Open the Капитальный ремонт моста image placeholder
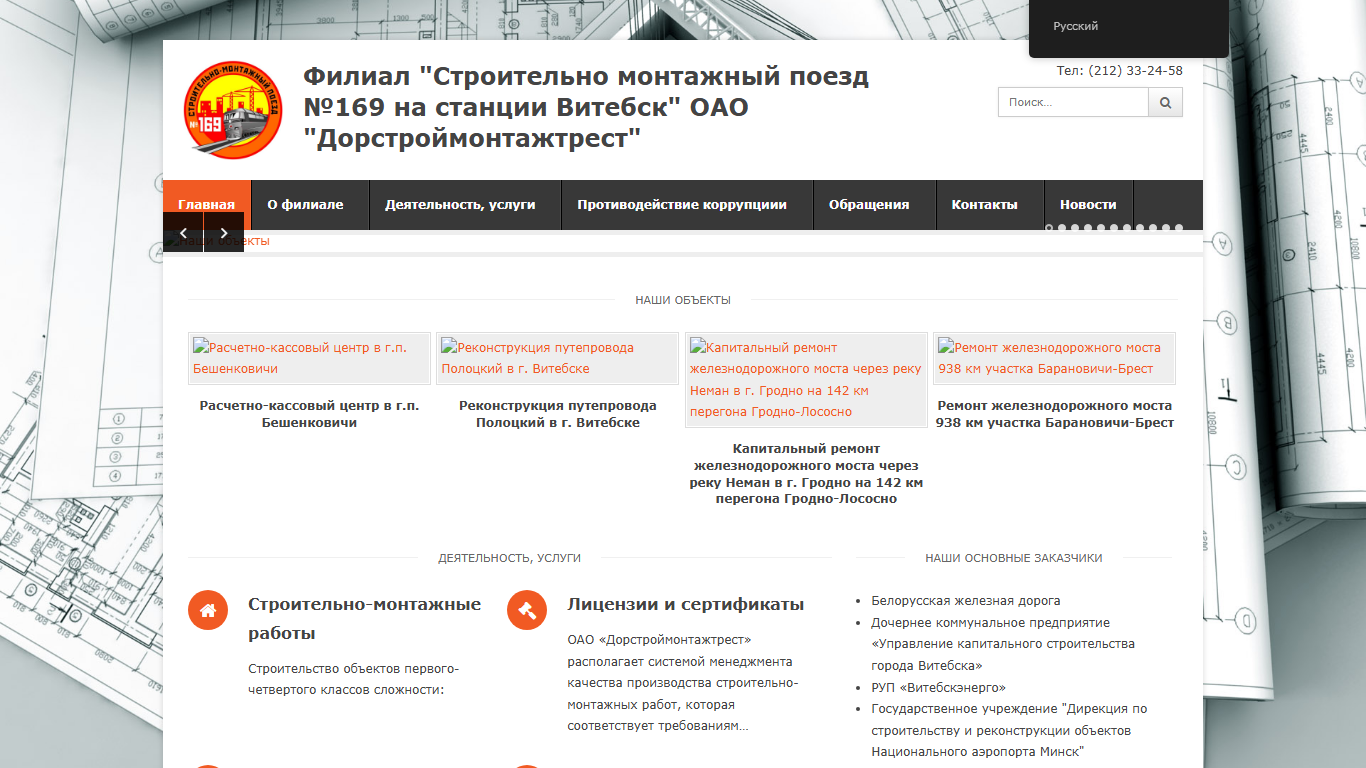The image size is (1366, 768). pyautogui.click(x=806, y=380)
